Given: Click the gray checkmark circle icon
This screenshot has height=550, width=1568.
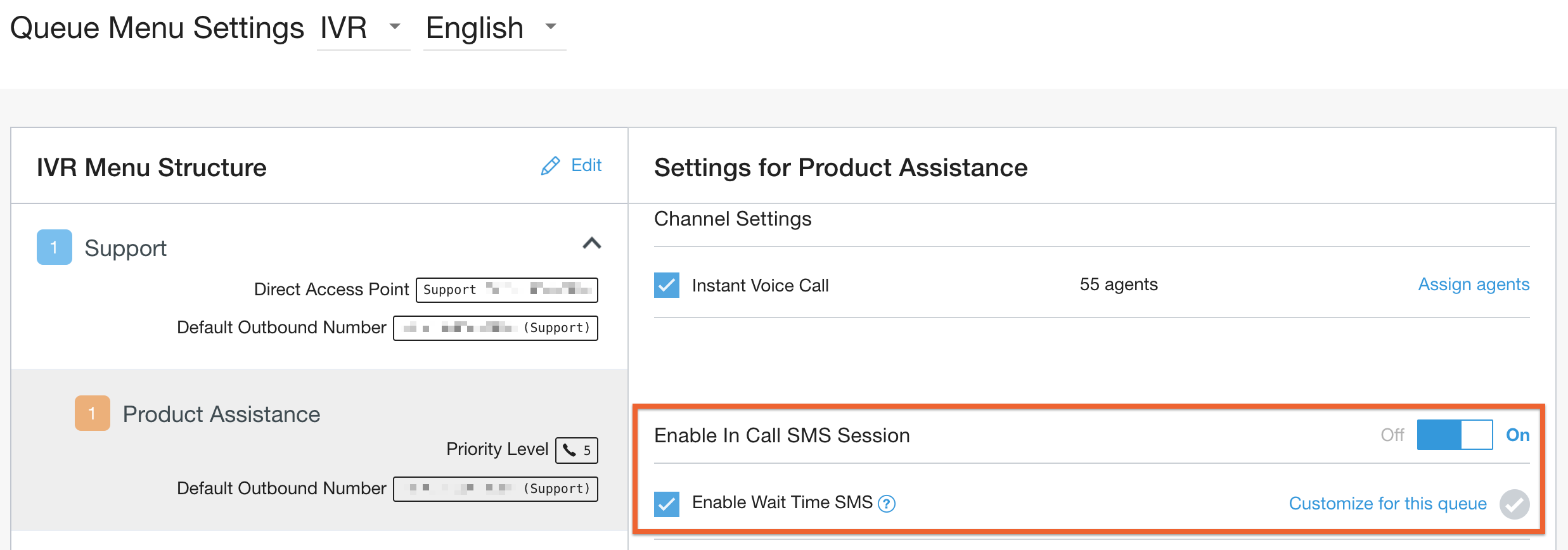Looking at the screenshot, I should (1514, 504).
